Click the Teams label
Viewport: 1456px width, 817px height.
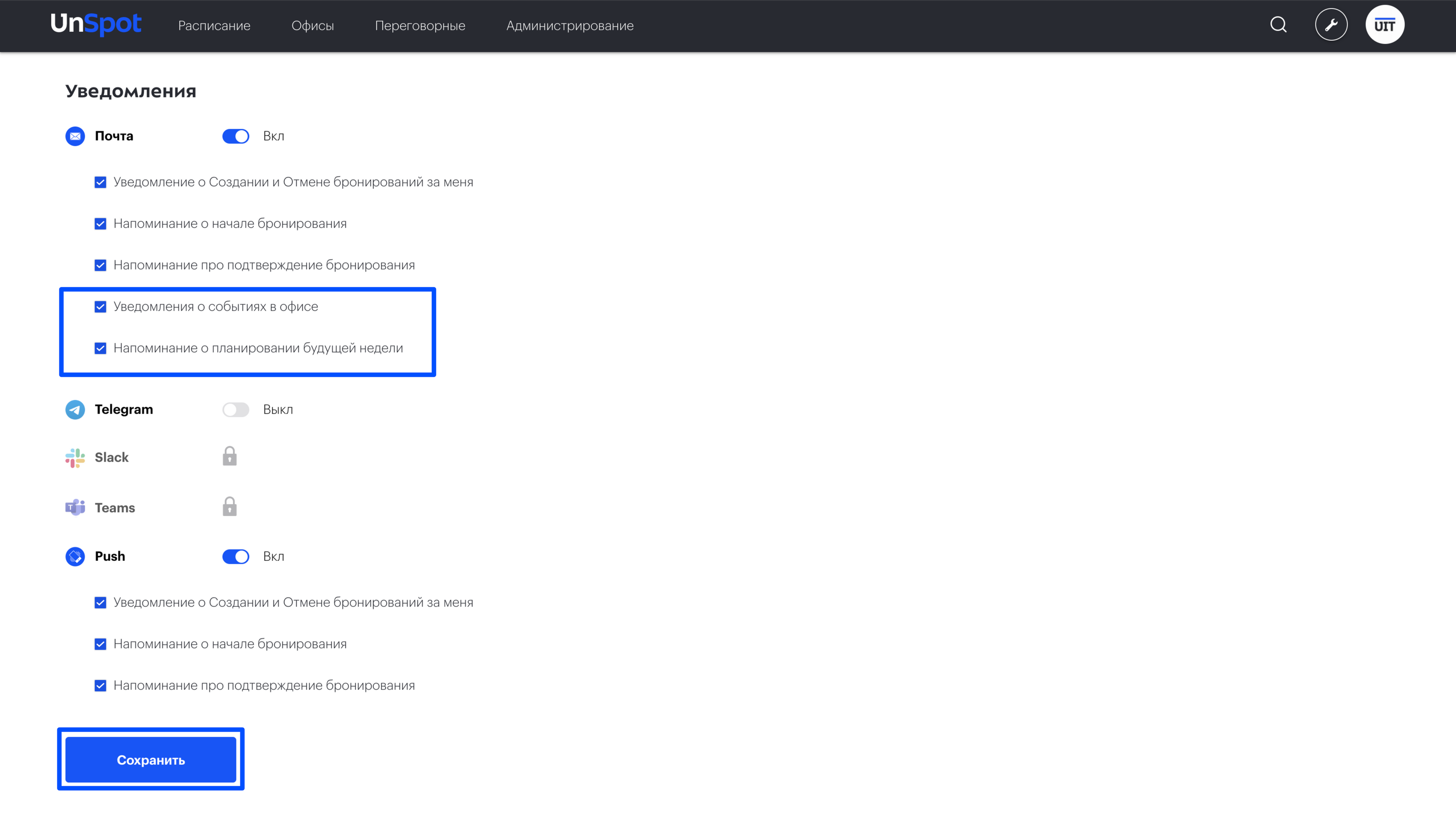pos(115,508)
